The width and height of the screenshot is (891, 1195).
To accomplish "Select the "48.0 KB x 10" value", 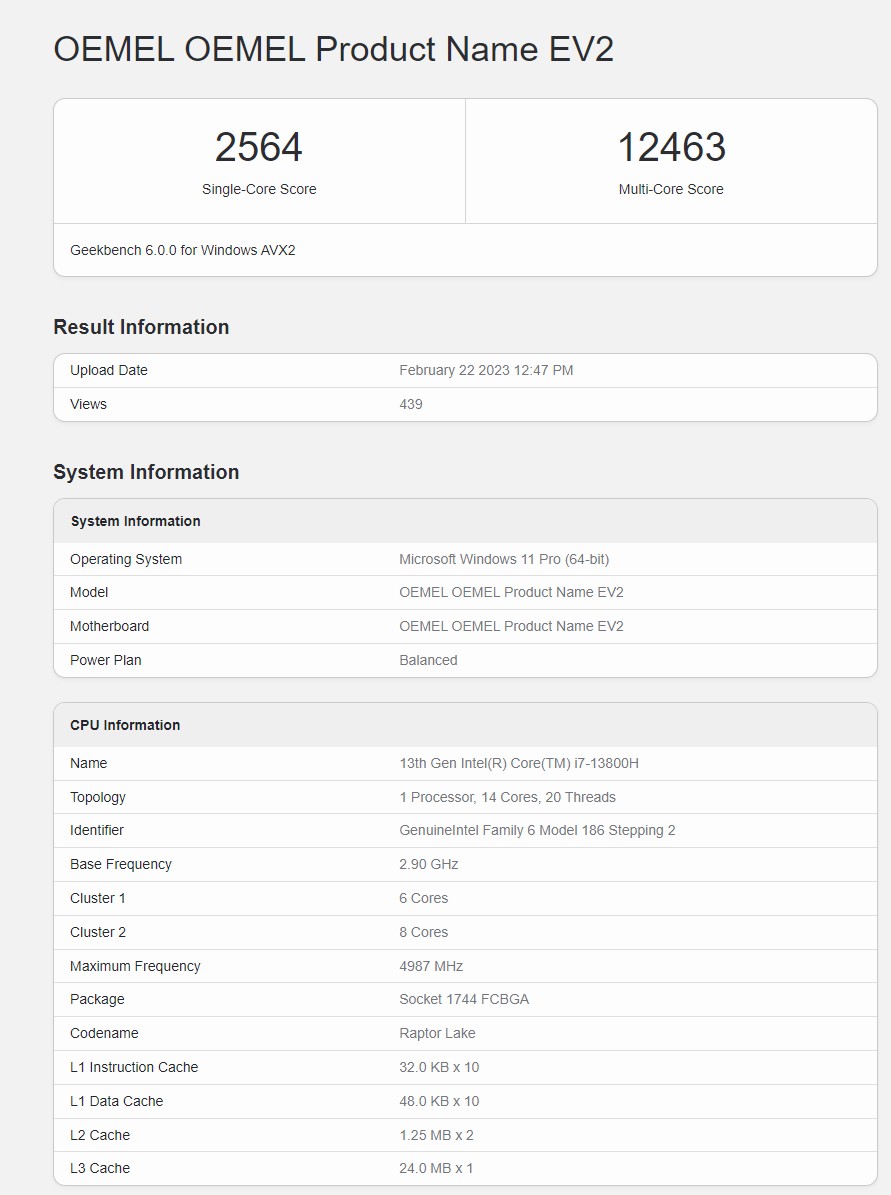I will [x=440, y=1101].
